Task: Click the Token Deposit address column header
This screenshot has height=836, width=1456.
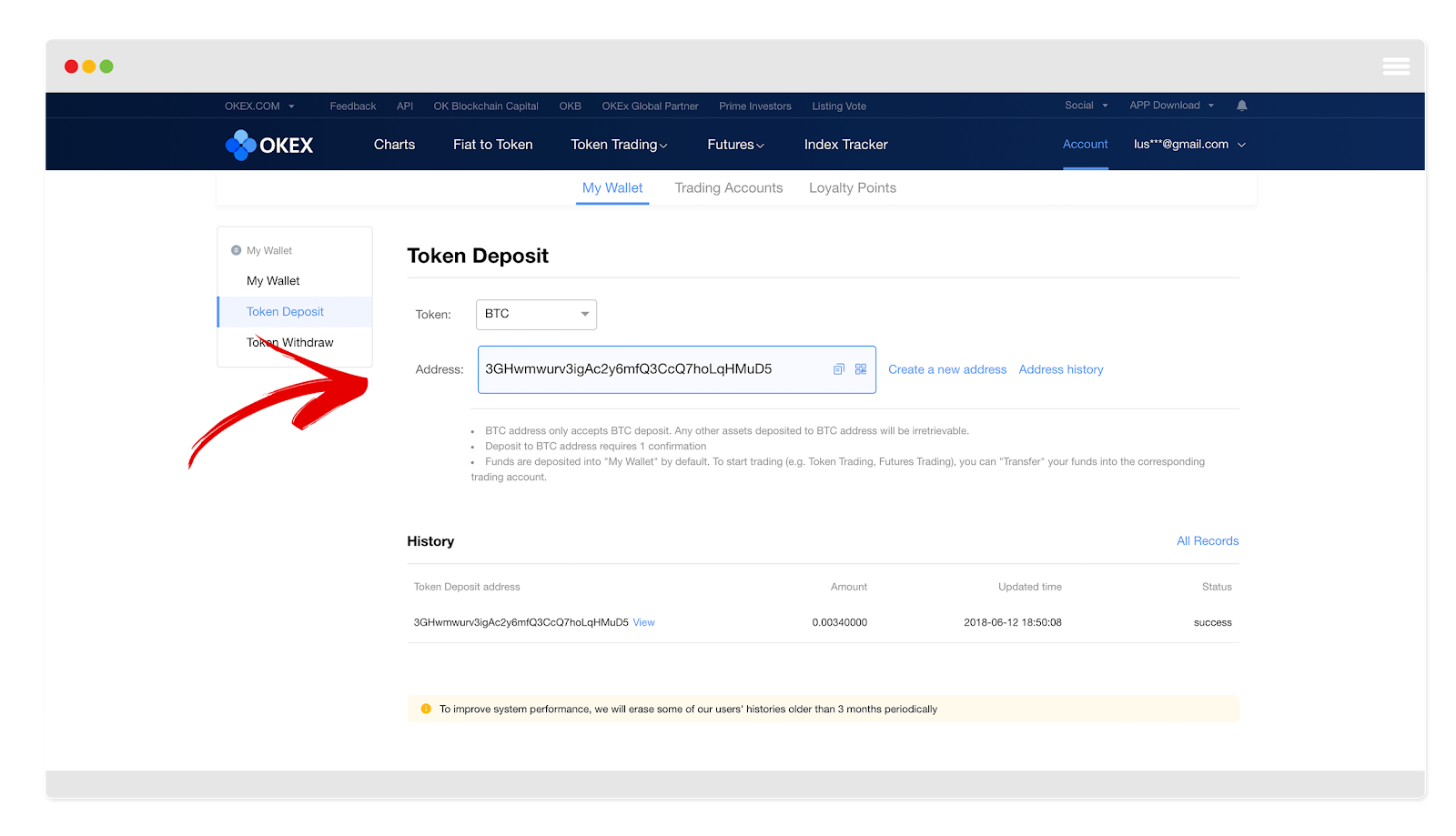Action: [467, 587]
